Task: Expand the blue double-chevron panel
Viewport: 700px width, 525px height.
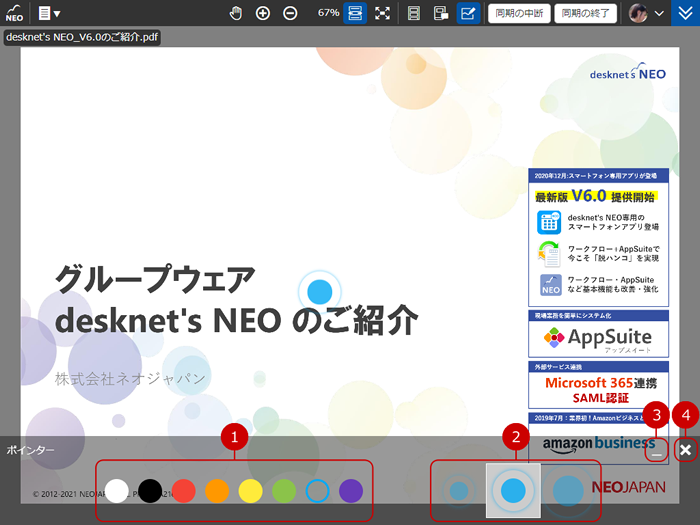Action: (x=685, y=13)
